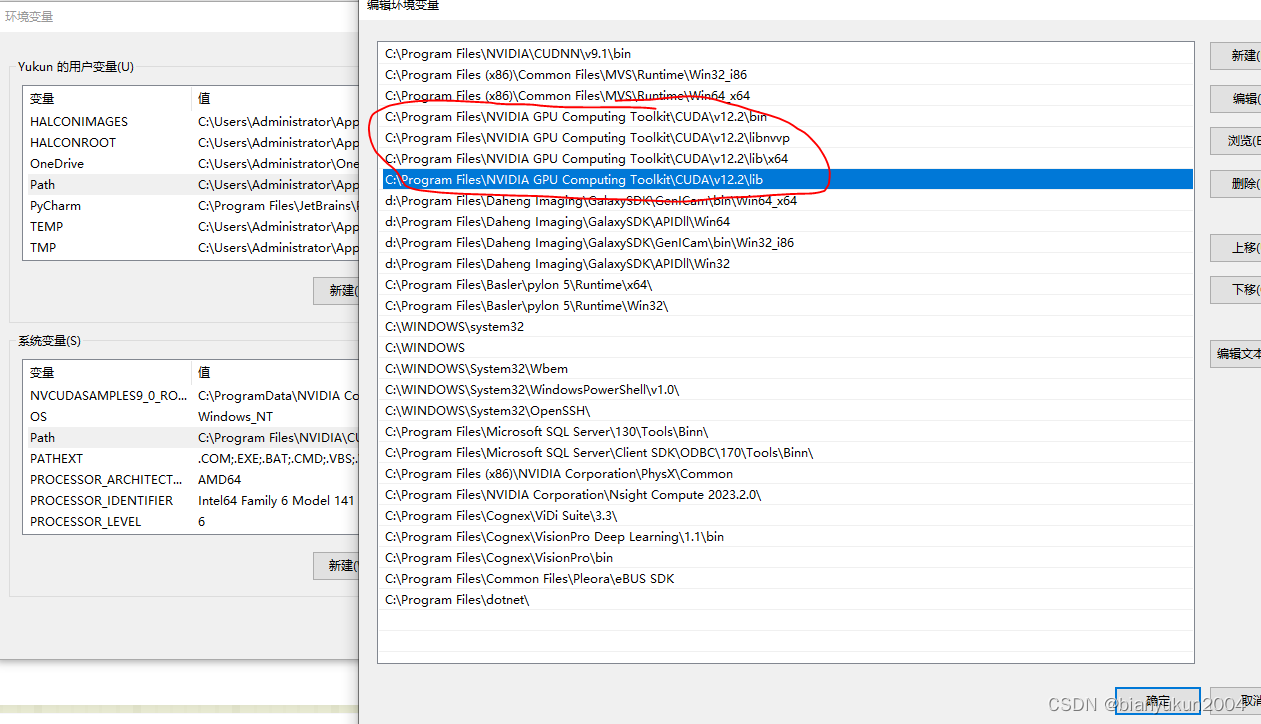Click 变量 column header in system variables
This screenshot has height=724, width=1261.
107,373
